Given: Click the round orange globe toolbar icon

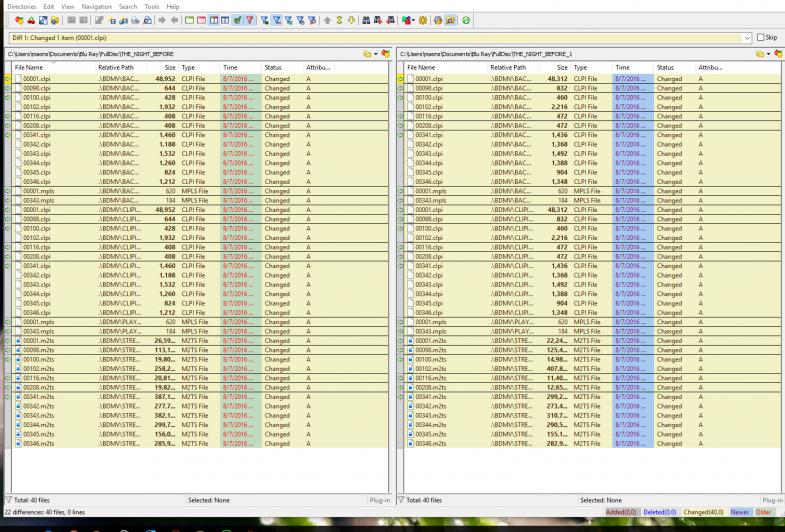Looking at the screenshot, I should (x=438, y=21).
